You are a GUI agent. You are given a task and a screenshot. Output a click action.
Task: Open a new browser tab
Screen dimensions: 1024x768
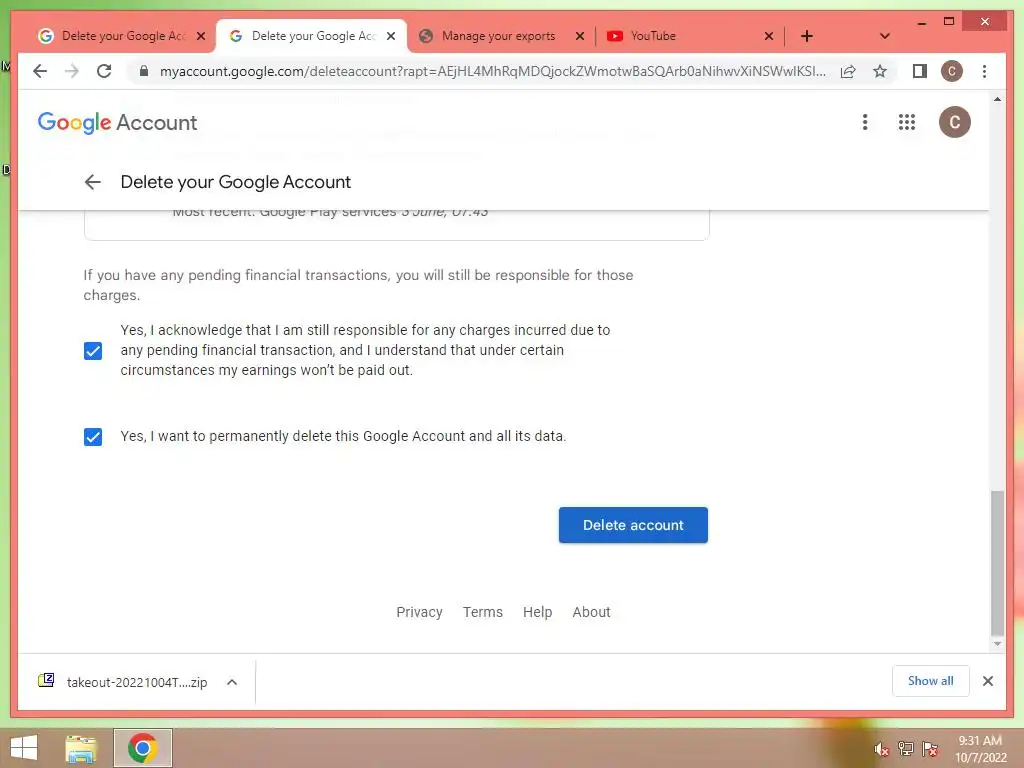tap(807, 36)
